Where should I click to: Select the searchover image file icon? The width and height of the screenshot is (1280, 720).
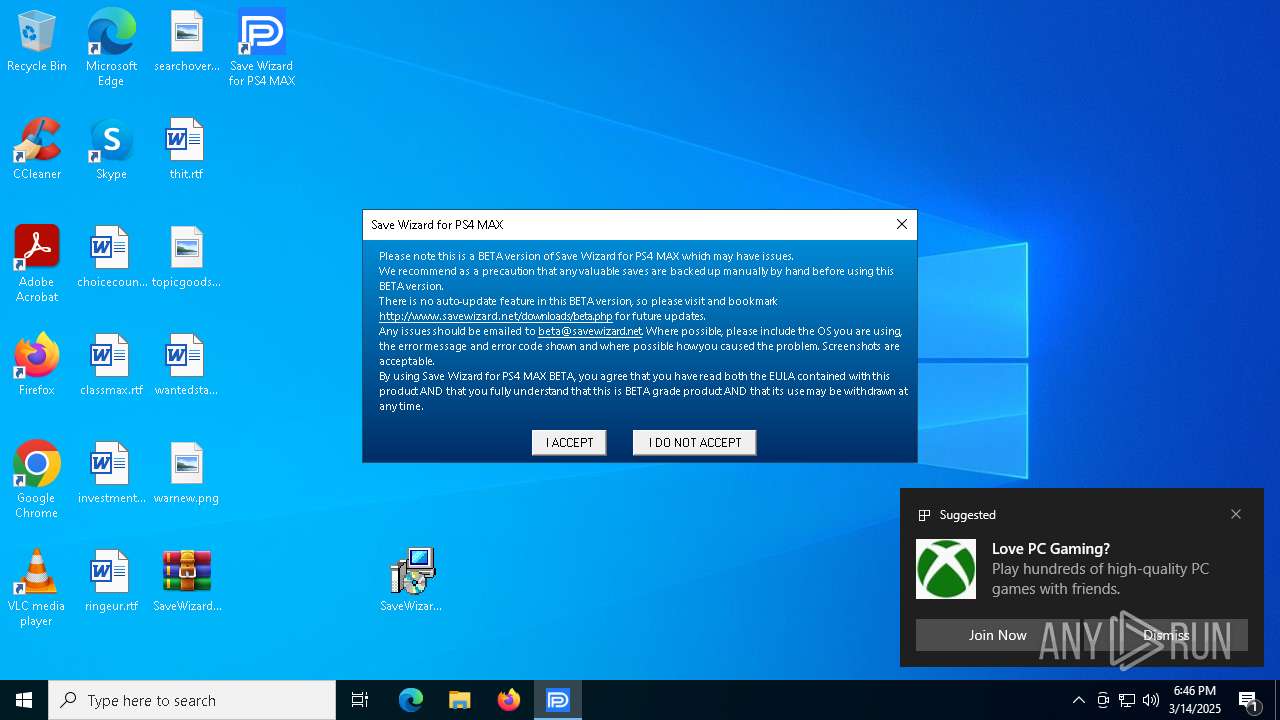186,42
